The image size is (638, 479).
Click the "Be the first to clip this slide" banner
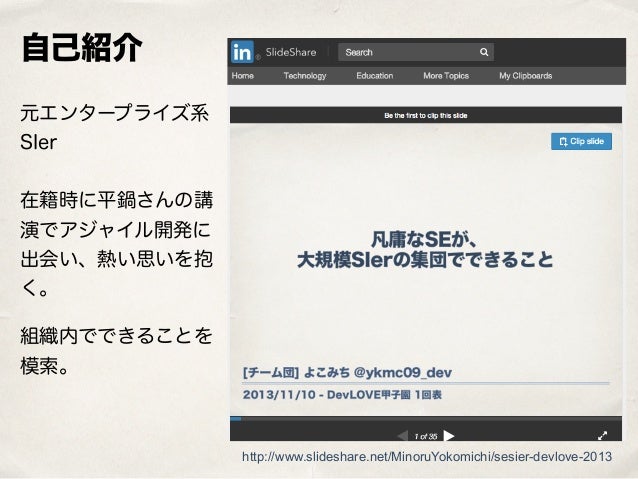pyautogui.click(x=426, y=115)
